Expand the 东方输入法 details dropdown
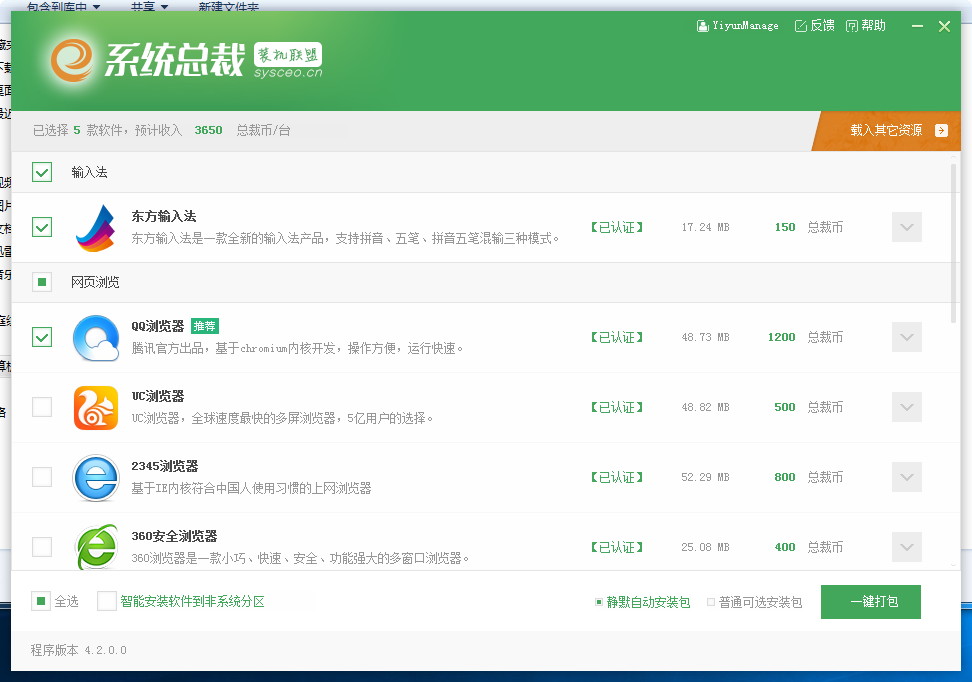Screen dimensions: 972x682 pyautogui.click(x=906, y=227)
